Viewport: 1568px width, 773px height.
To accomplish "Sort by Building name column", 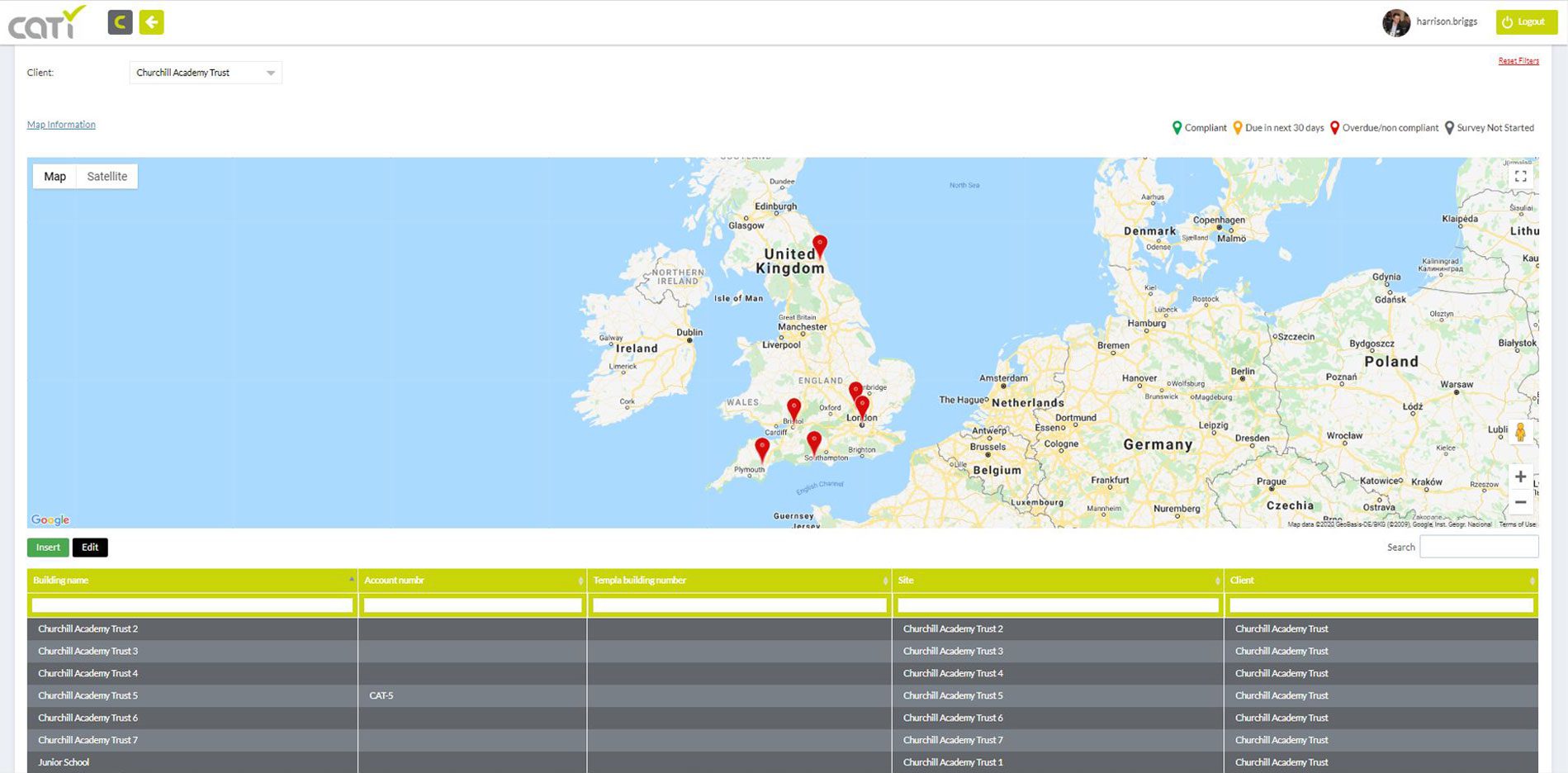I will (x=192, y=581).
